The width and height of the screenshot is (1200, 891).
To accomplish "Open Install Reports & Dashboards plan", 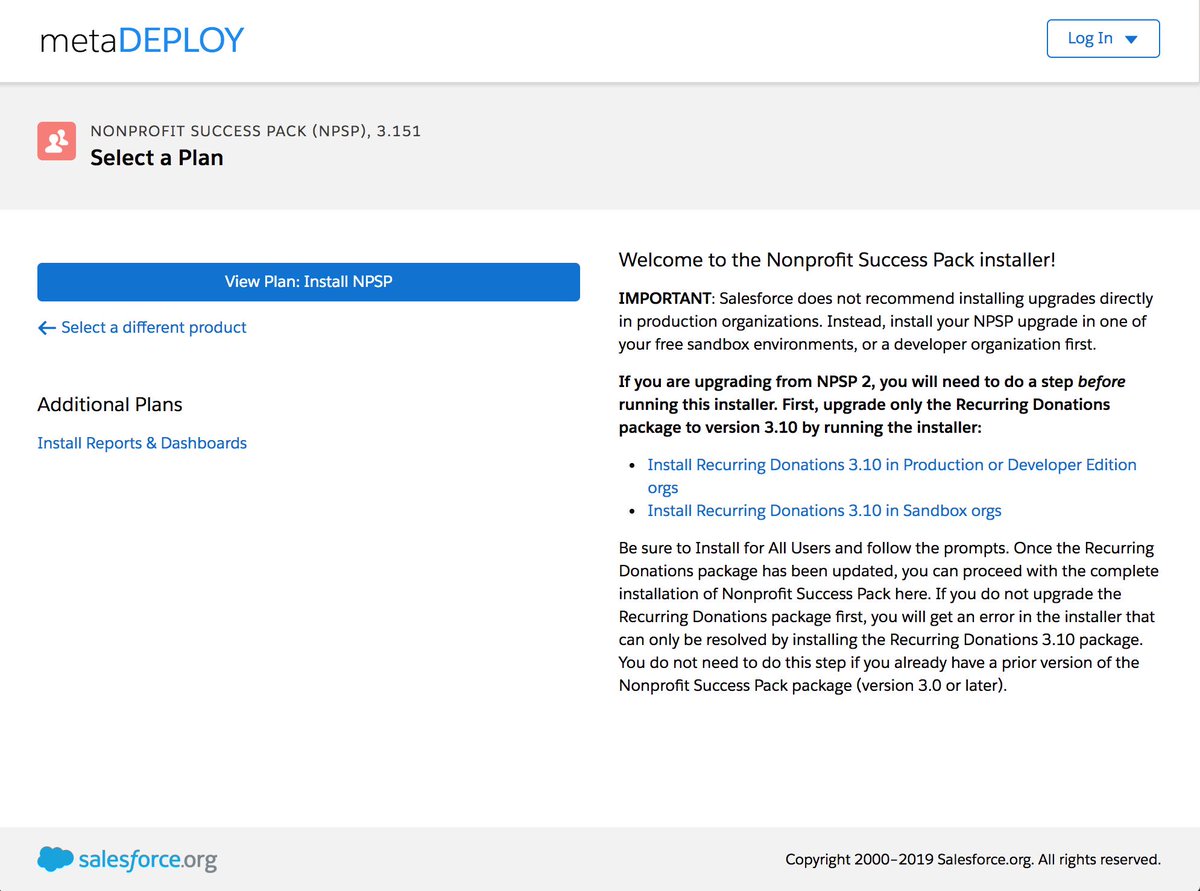I will (x=142, y=443).
